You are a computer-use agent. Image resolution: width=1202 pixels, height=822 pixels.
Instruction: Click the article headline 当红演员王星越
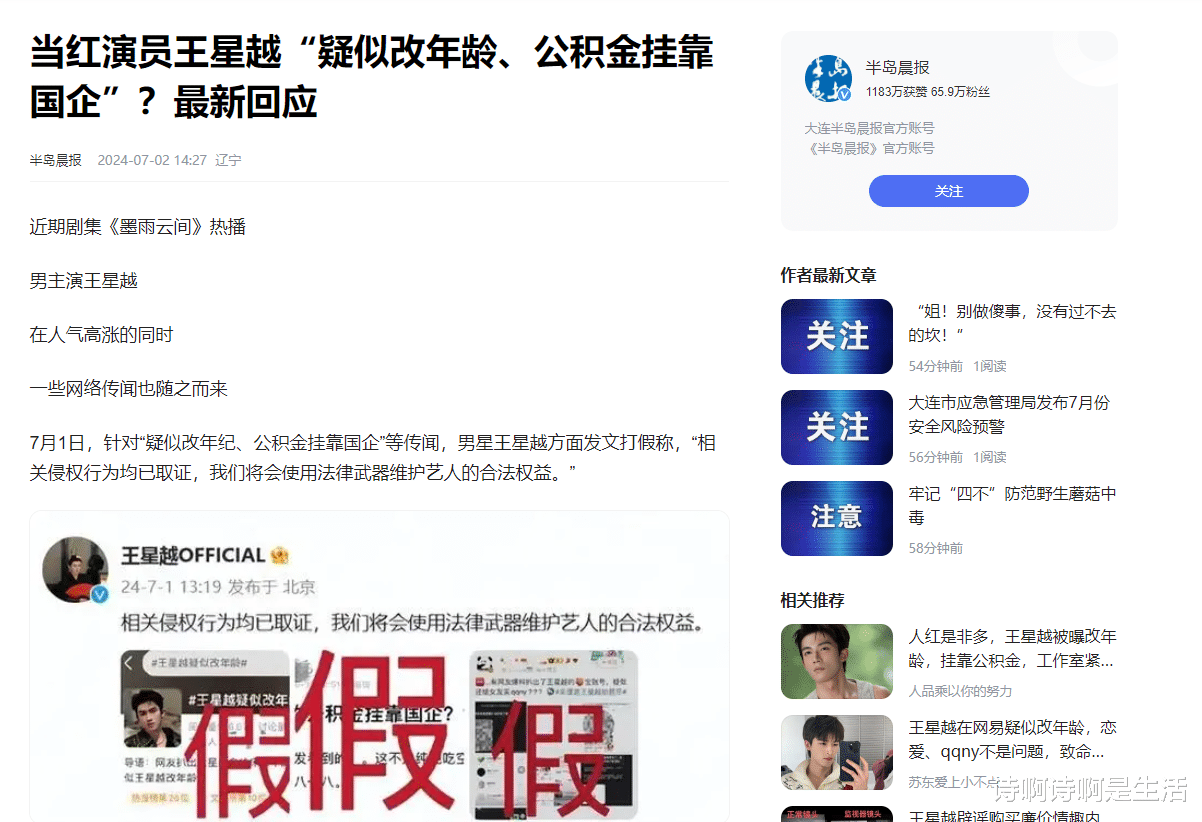(372, 76)
